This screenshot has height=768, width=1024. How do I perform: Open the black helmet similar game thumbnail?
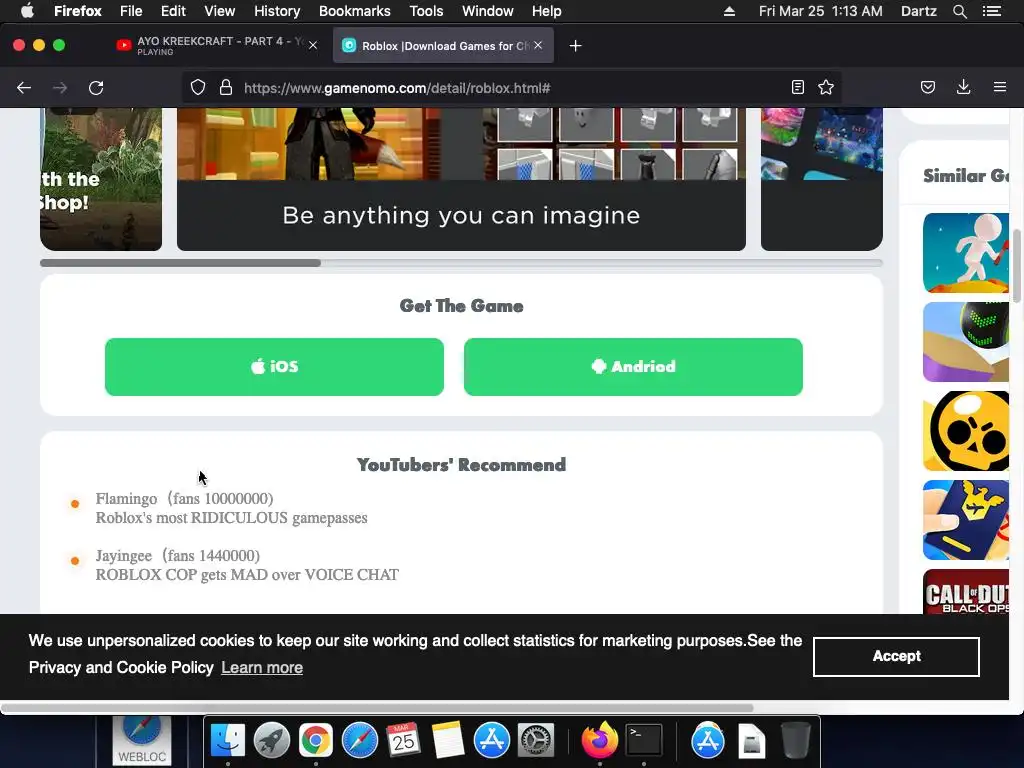[x=966, y=342]
